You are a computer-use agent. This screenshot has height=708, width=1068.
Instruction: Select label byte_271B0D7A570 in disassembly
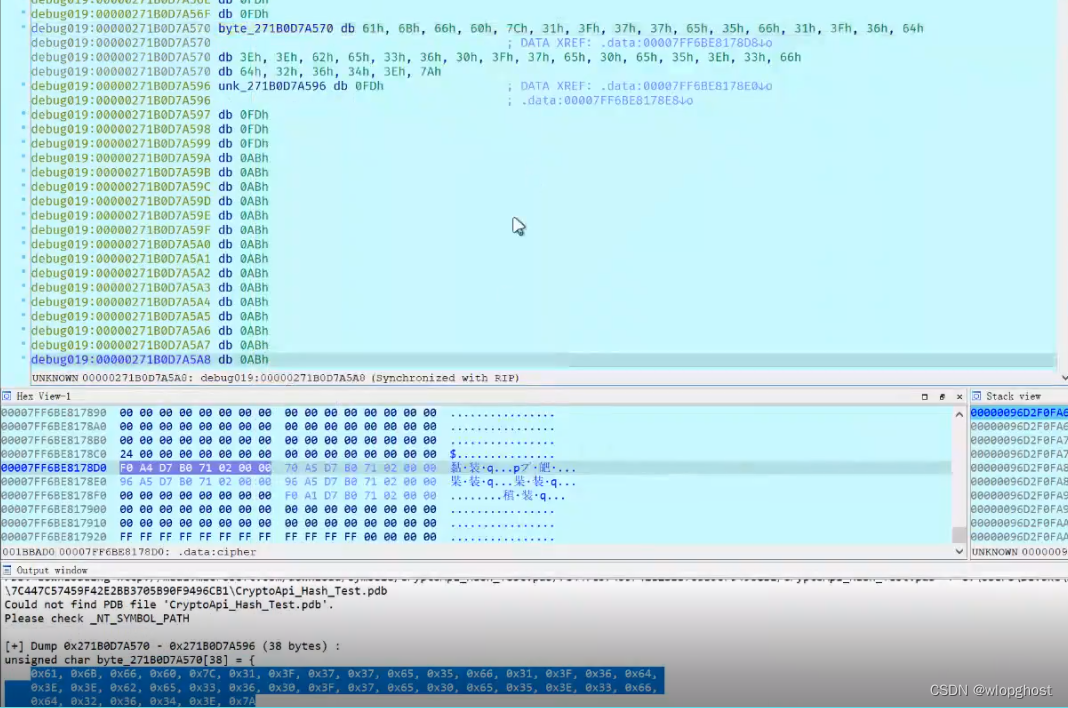(x=276, y=29)
